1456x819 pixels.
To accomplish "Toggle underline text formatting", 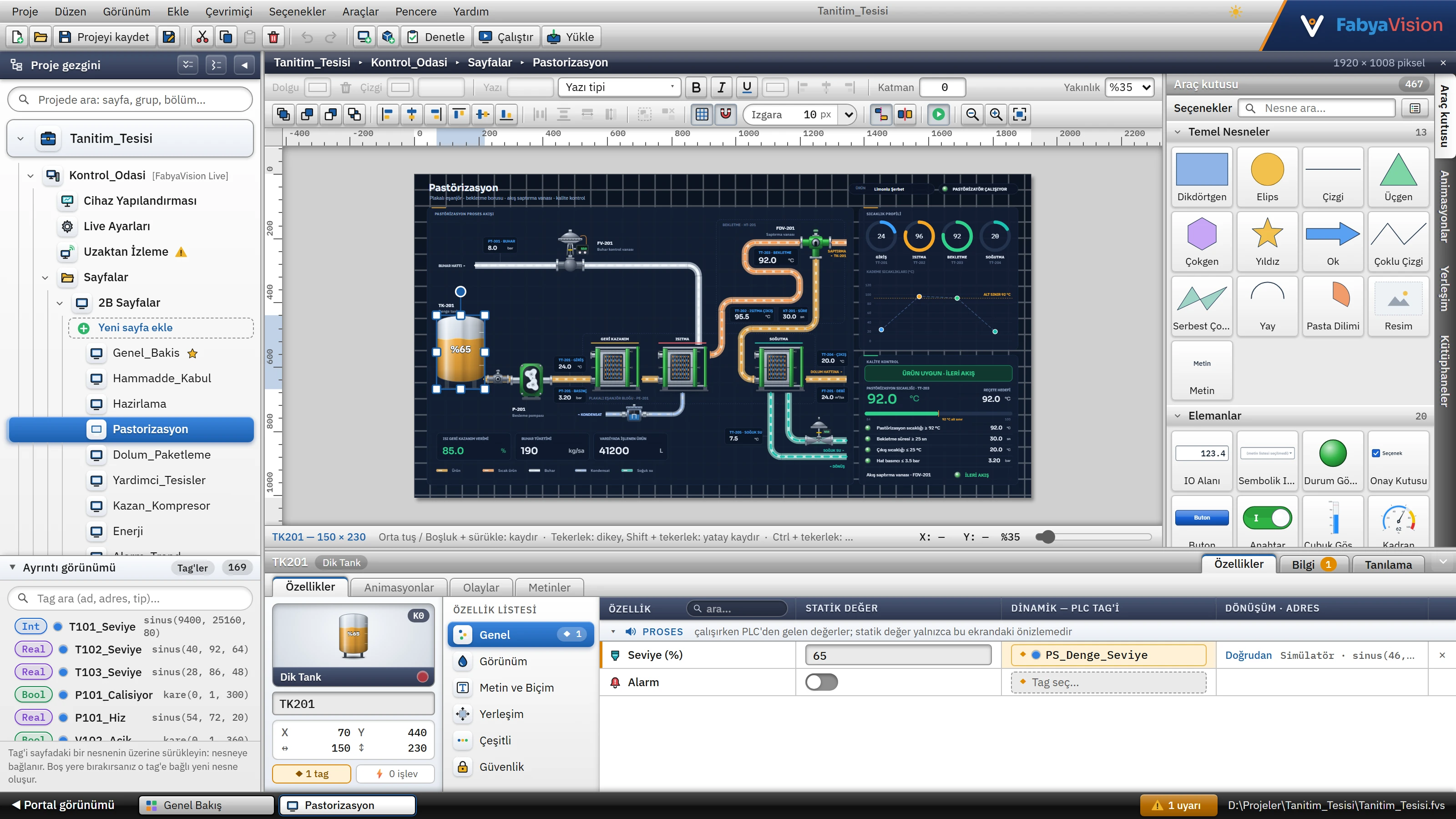I will (747, 87).
